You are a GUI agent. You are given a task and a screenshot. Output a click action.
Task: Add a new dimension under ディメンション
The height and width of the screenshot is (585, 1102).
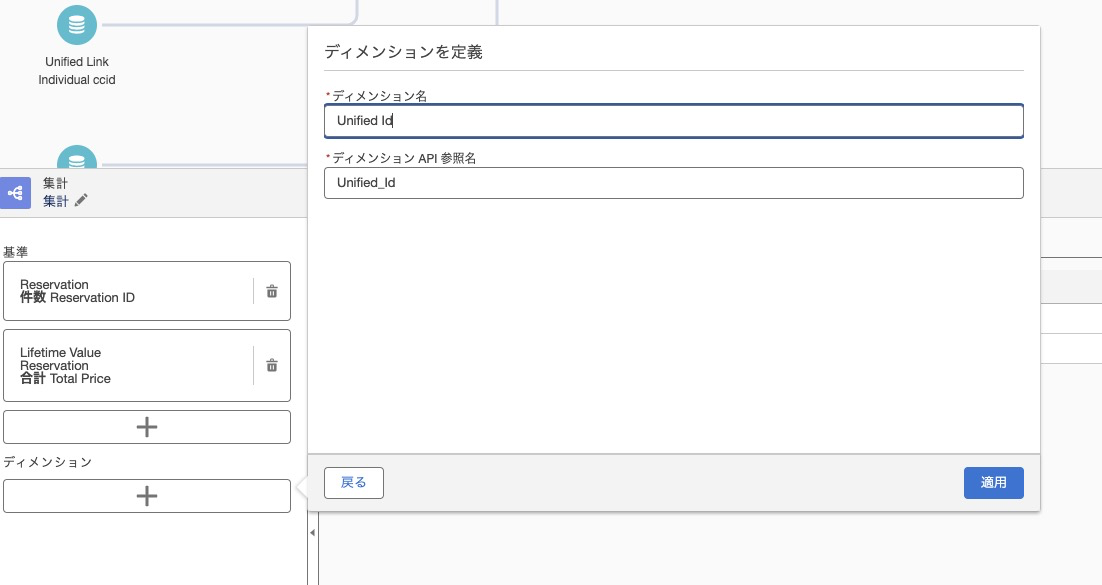coord(147,496)
